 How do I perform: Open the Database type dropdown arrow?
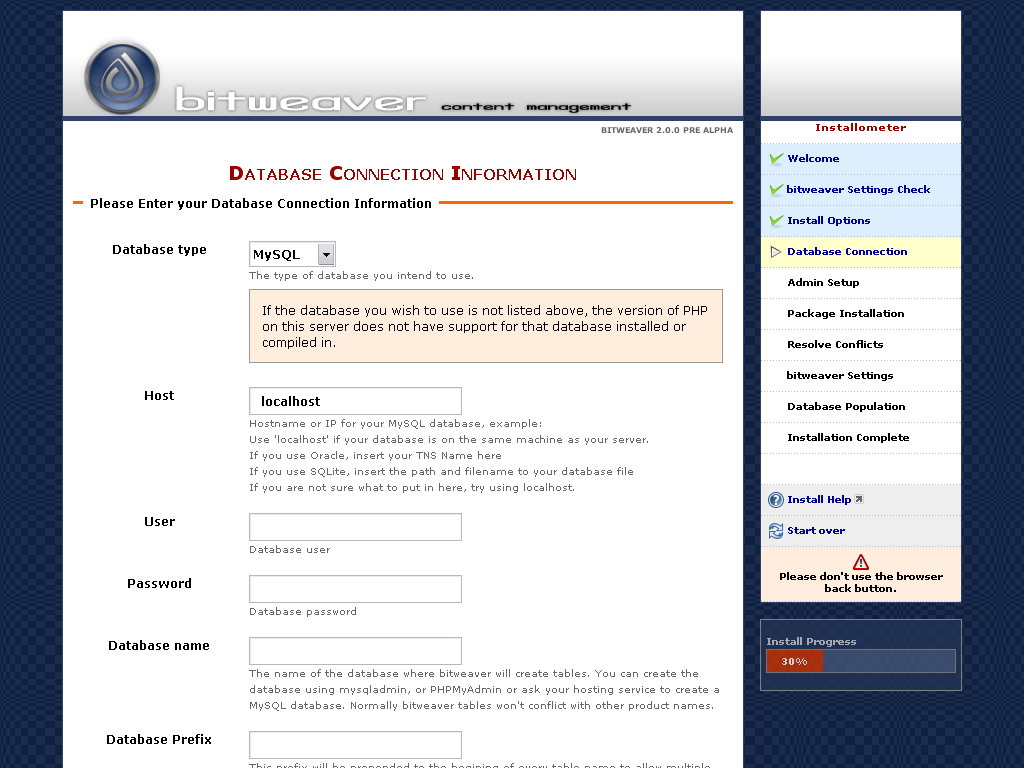(326, 254)
